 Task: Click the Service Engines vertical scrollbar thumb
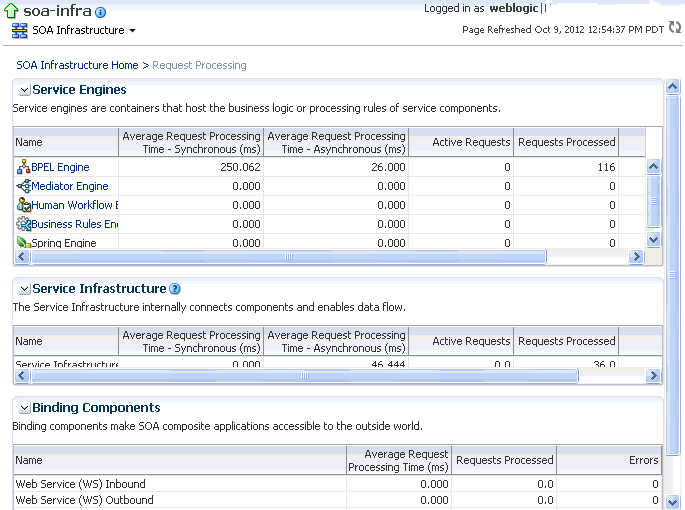click(x=653, y=201)
